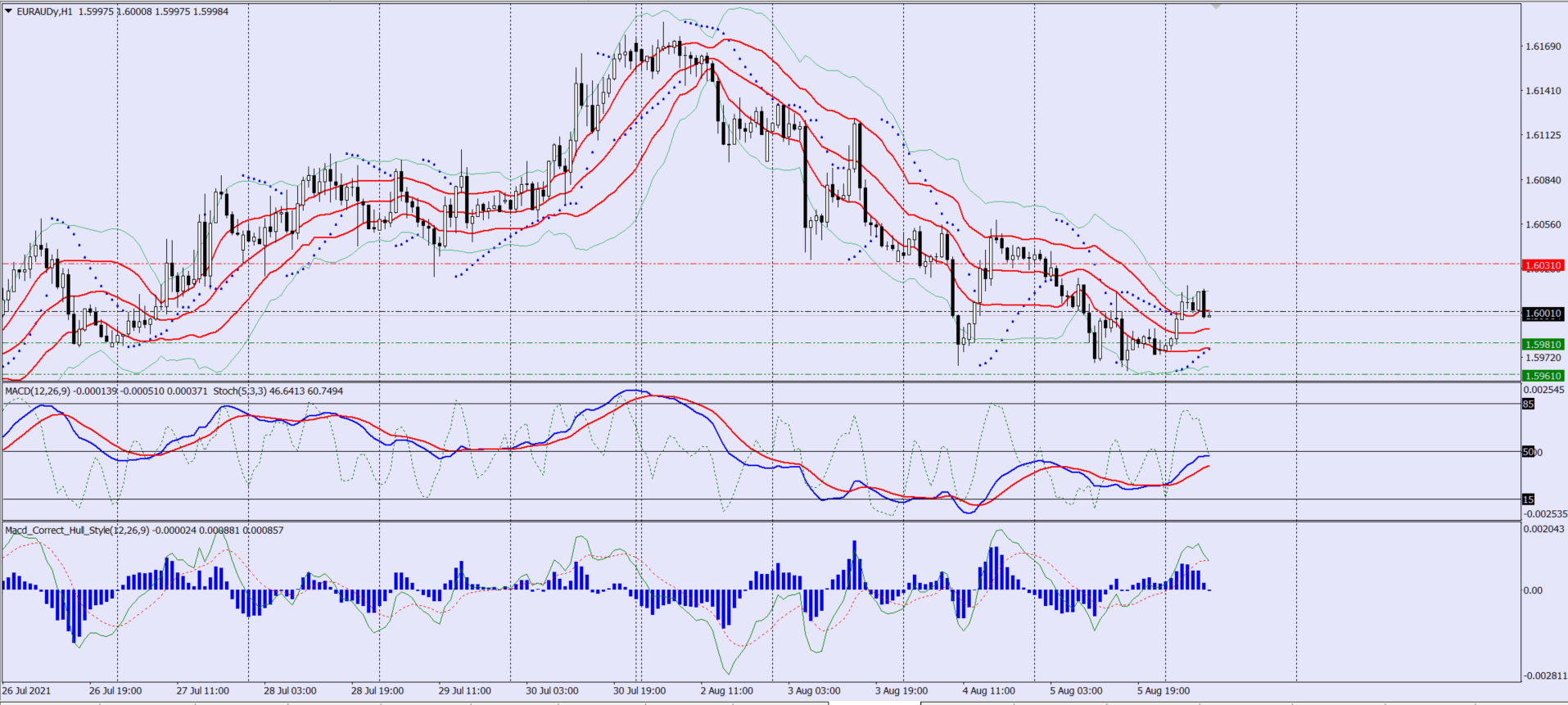Screen dimensions: 1568x705
Task: Open the one-click trading triangle beside EURAUDy,H1
Action: (8, 11)
